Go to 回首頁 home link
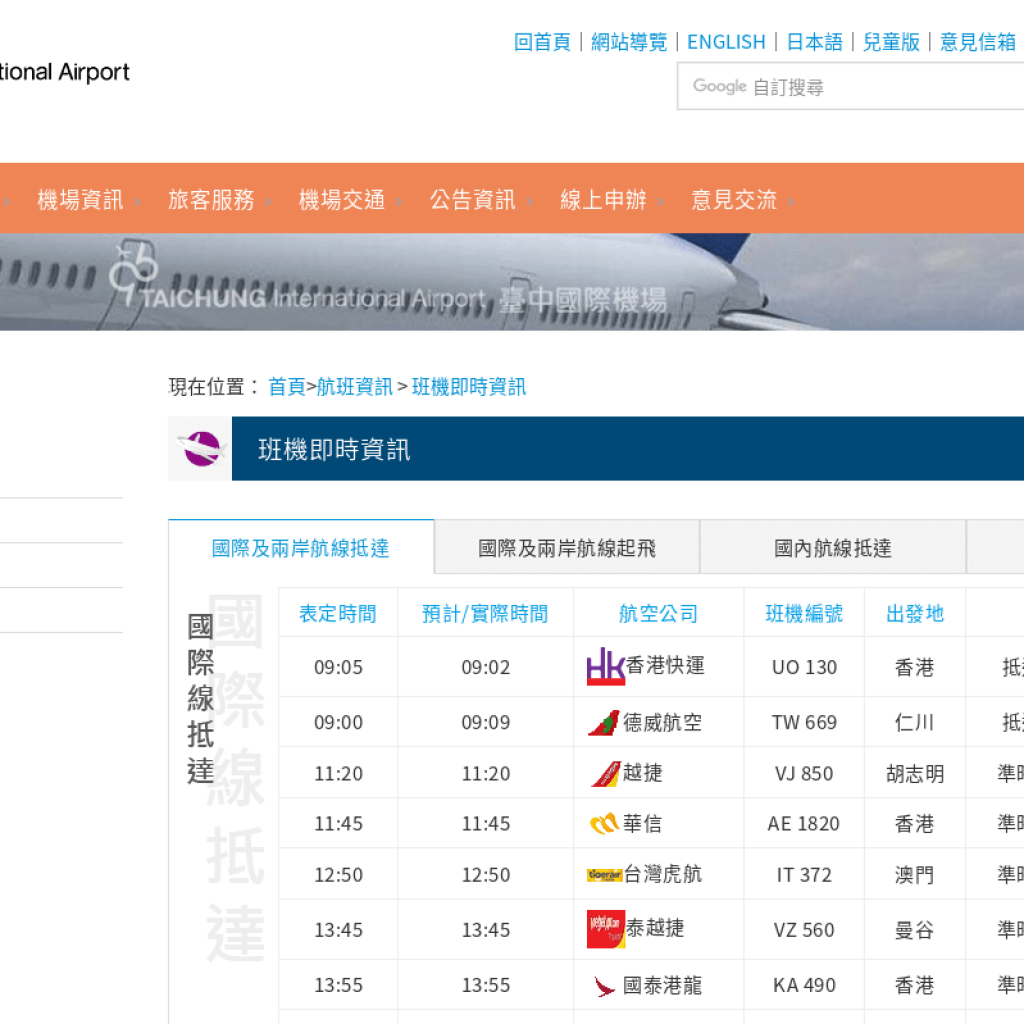1024x1024 pixels. pos(542,42)
